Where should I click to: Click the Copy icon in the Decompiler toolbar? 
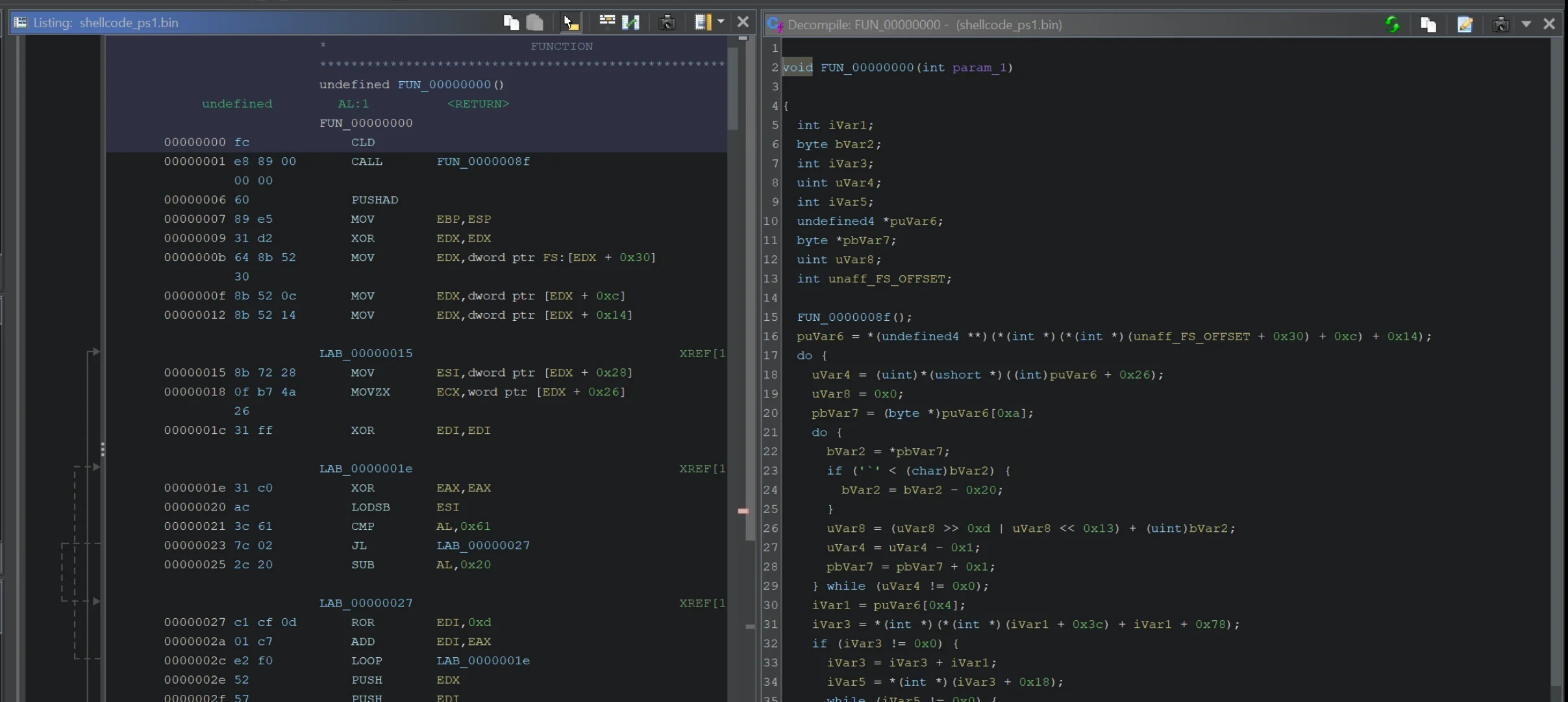click(x=1428, y=24)
